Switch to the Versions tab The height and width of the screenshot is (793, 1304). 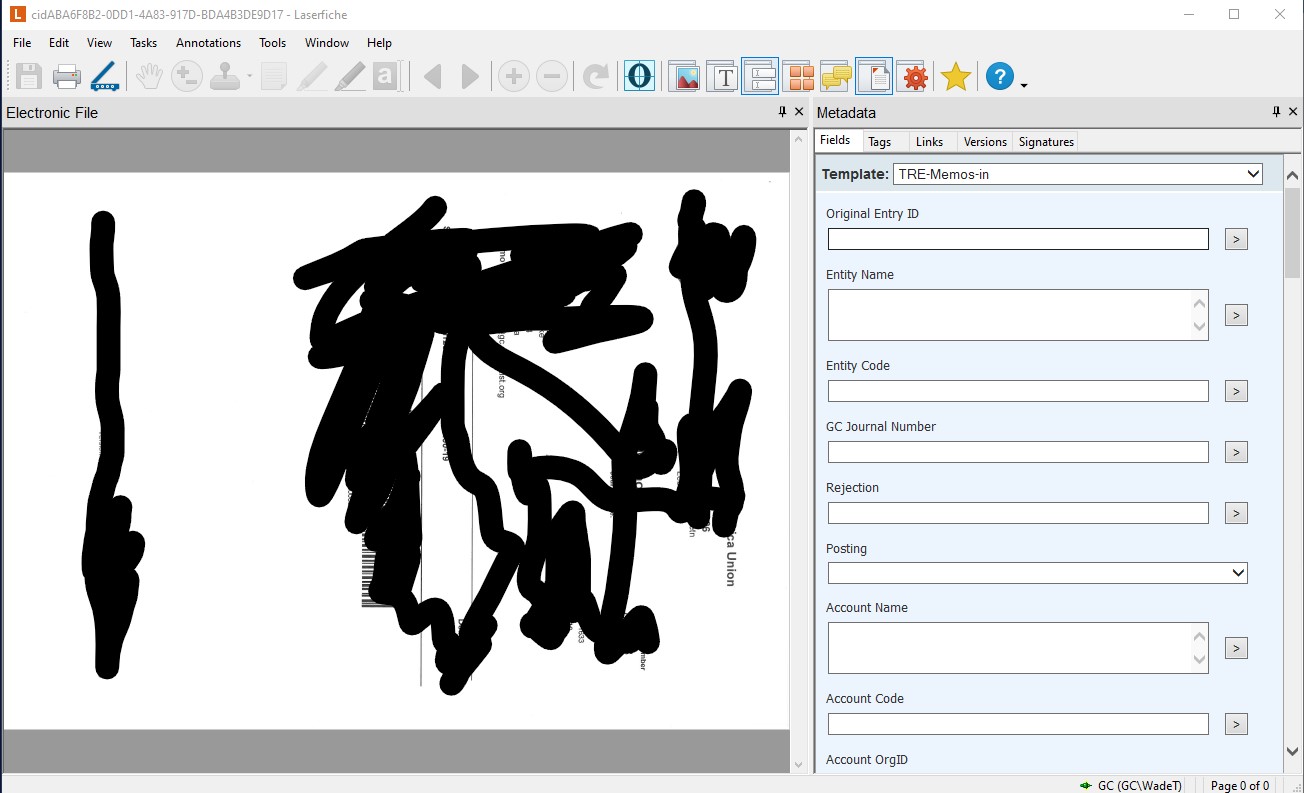click(x=985, y=142)
